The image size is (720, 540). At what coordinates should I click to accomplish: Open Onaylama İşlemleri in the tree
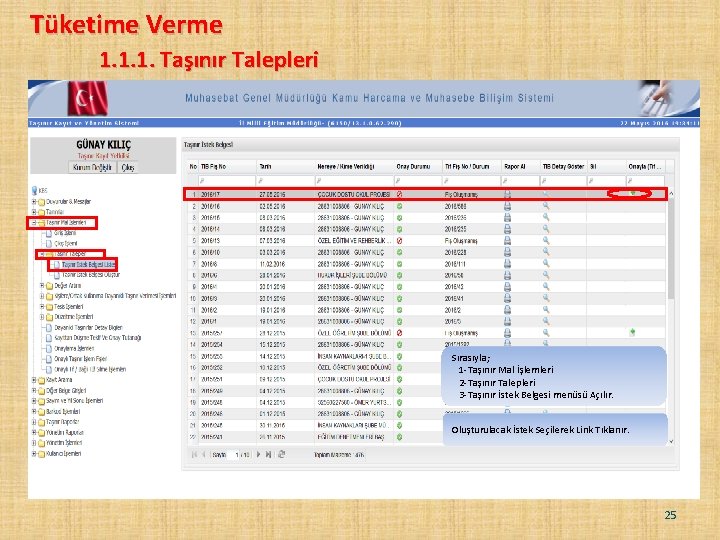point(74,349)
